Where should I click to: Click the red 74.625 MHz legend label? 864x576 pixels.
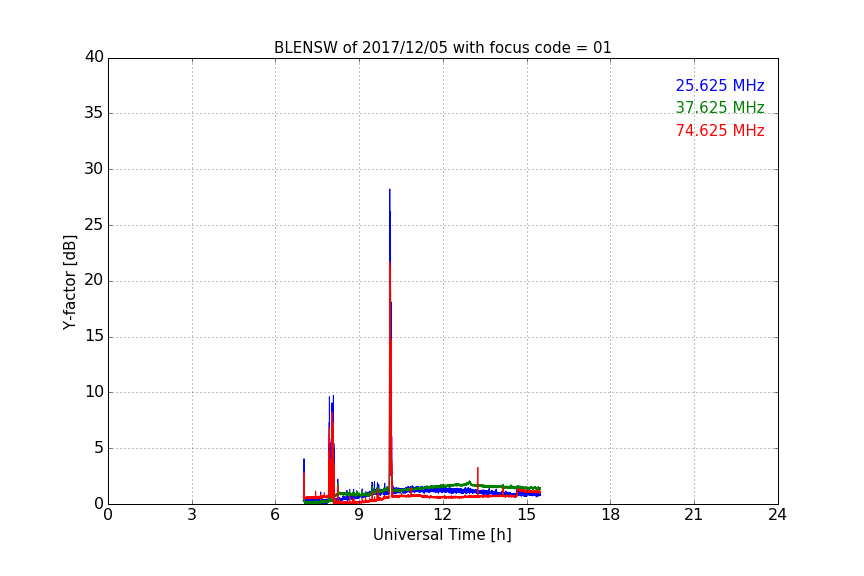click(720, 131)
